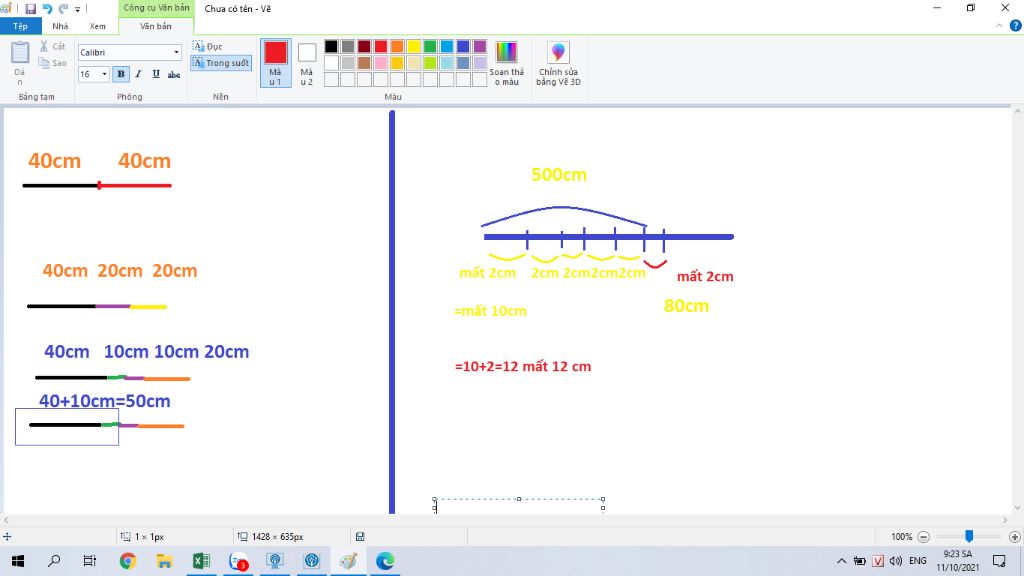1024x576 pixels.
Task: Pick the black color swatch
Action: (331, 46)
